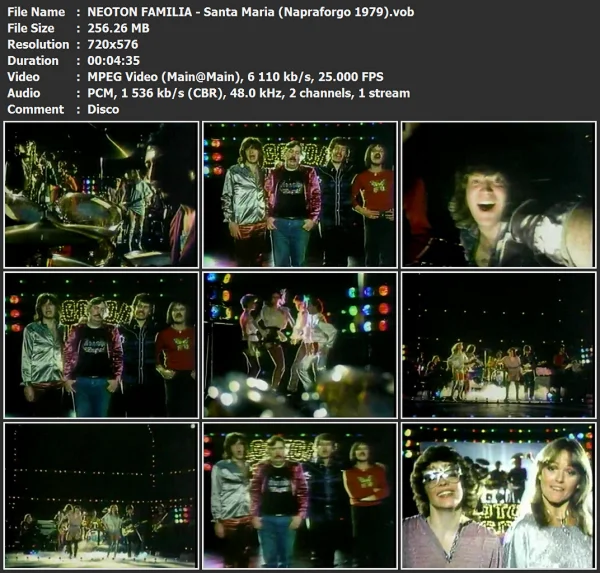Click the 'Audio' label
Image resolution: width=600 pixels, height=573 pixels.
click(24, 93)
